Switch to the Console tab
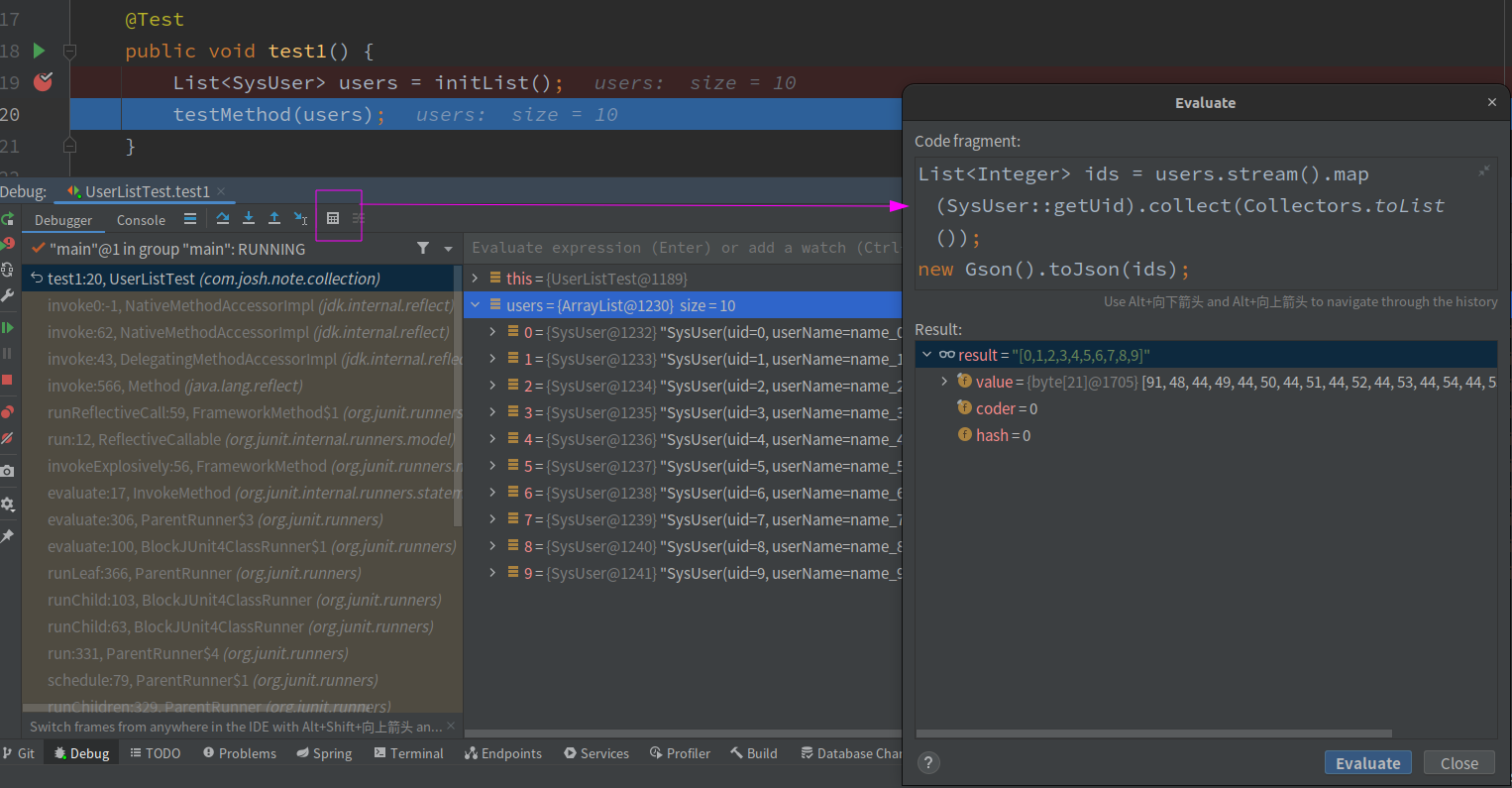Viewport: 1512px width, 788px height. 141,220
